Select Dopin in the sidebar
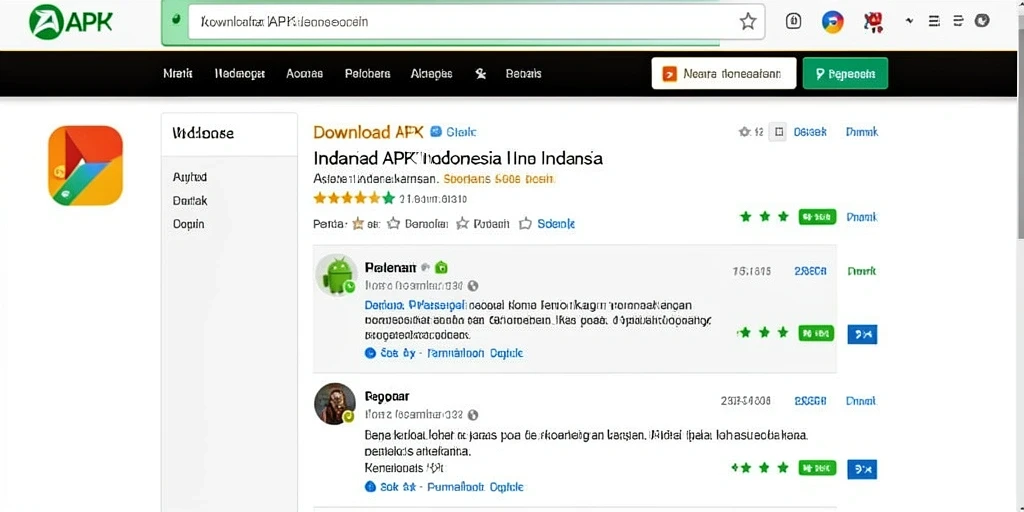This screenshot has height=512, width=1024. 189,223
